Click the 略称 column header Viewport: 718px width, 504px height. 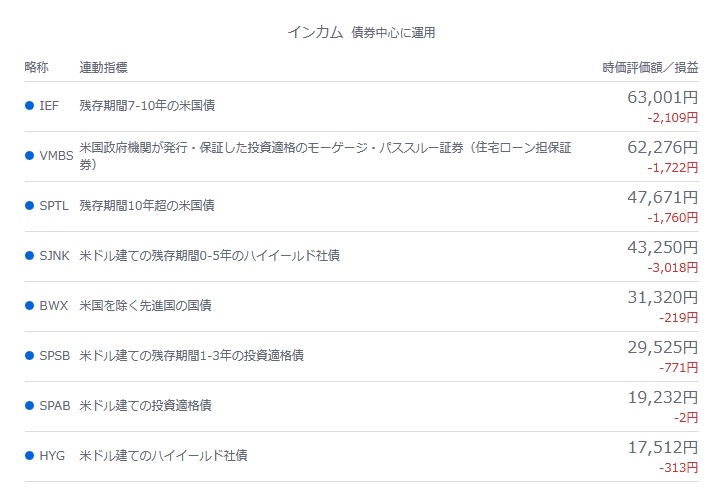coord(37,67)
